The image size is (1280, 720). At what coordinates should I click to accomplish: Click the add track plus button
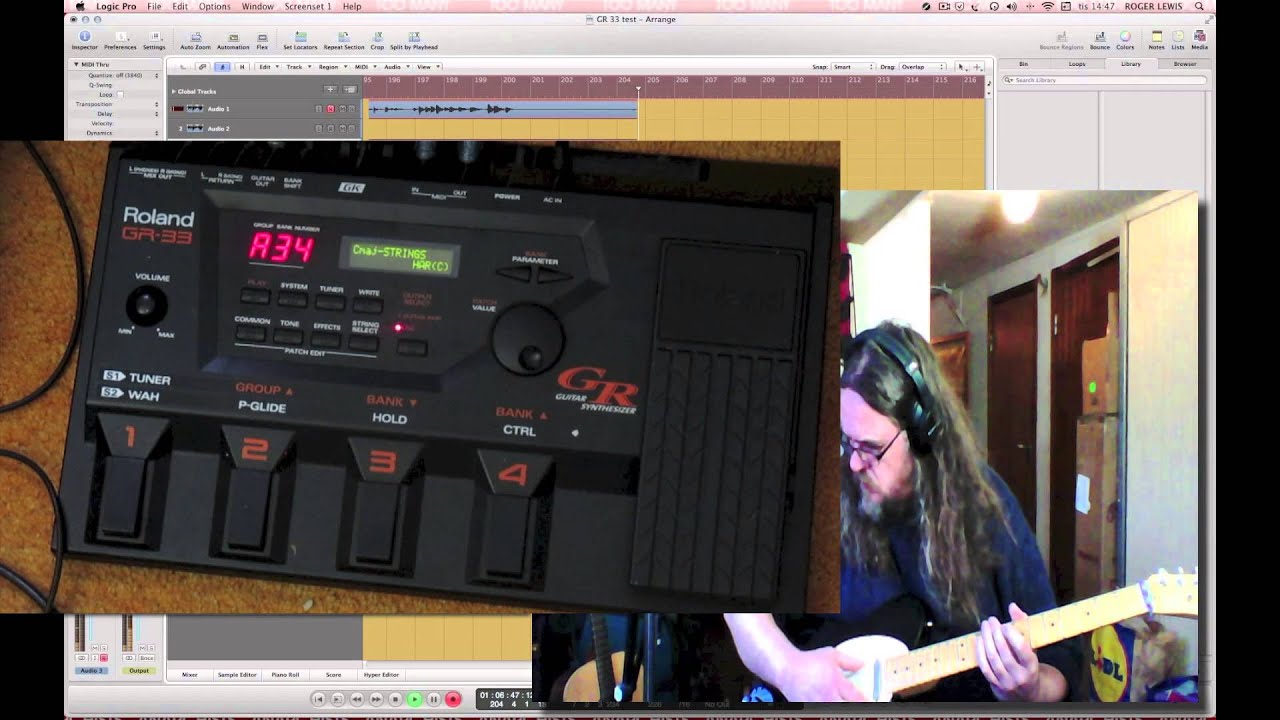330,90
